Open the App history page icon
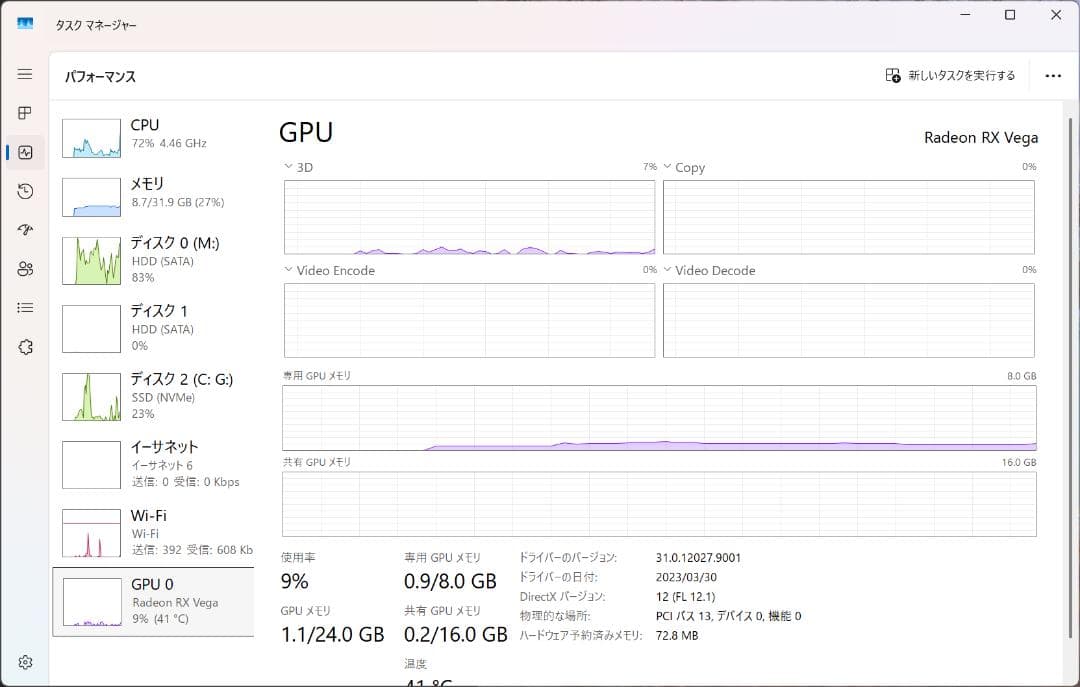Viewport: 1080px width, 687px height. tap(25, 191)
